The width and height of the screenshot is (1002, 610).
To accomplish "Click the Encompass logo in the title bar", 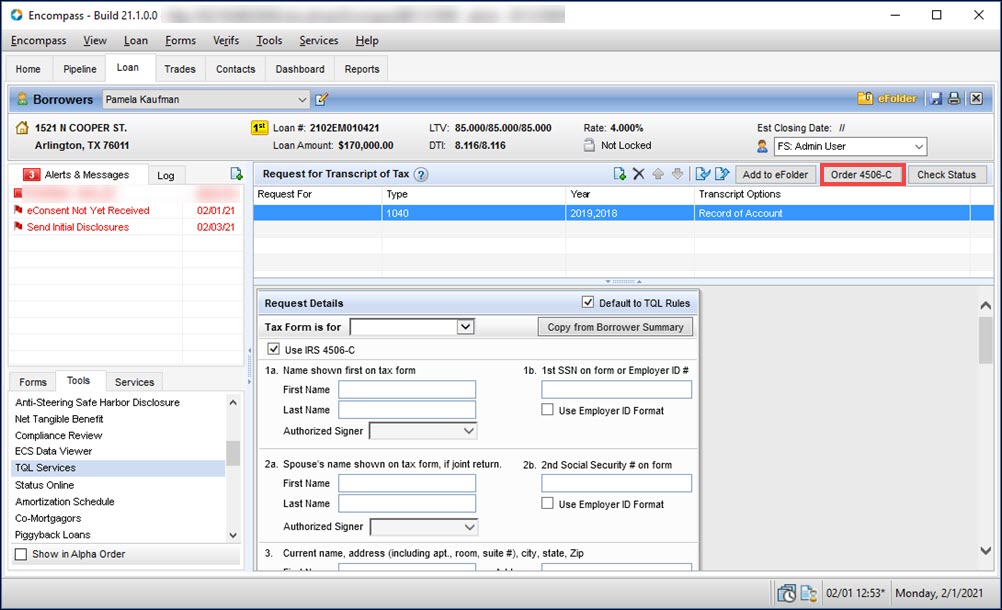I will click(17, 15).
